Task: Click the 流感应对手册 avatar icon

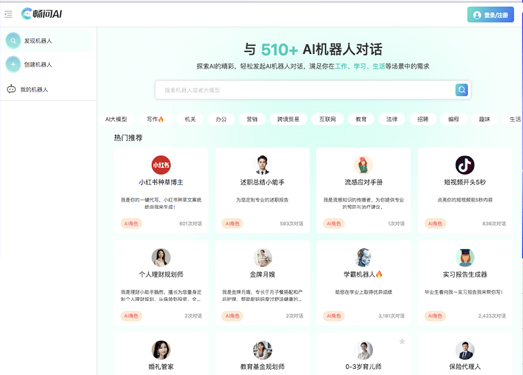Action: 363,165
